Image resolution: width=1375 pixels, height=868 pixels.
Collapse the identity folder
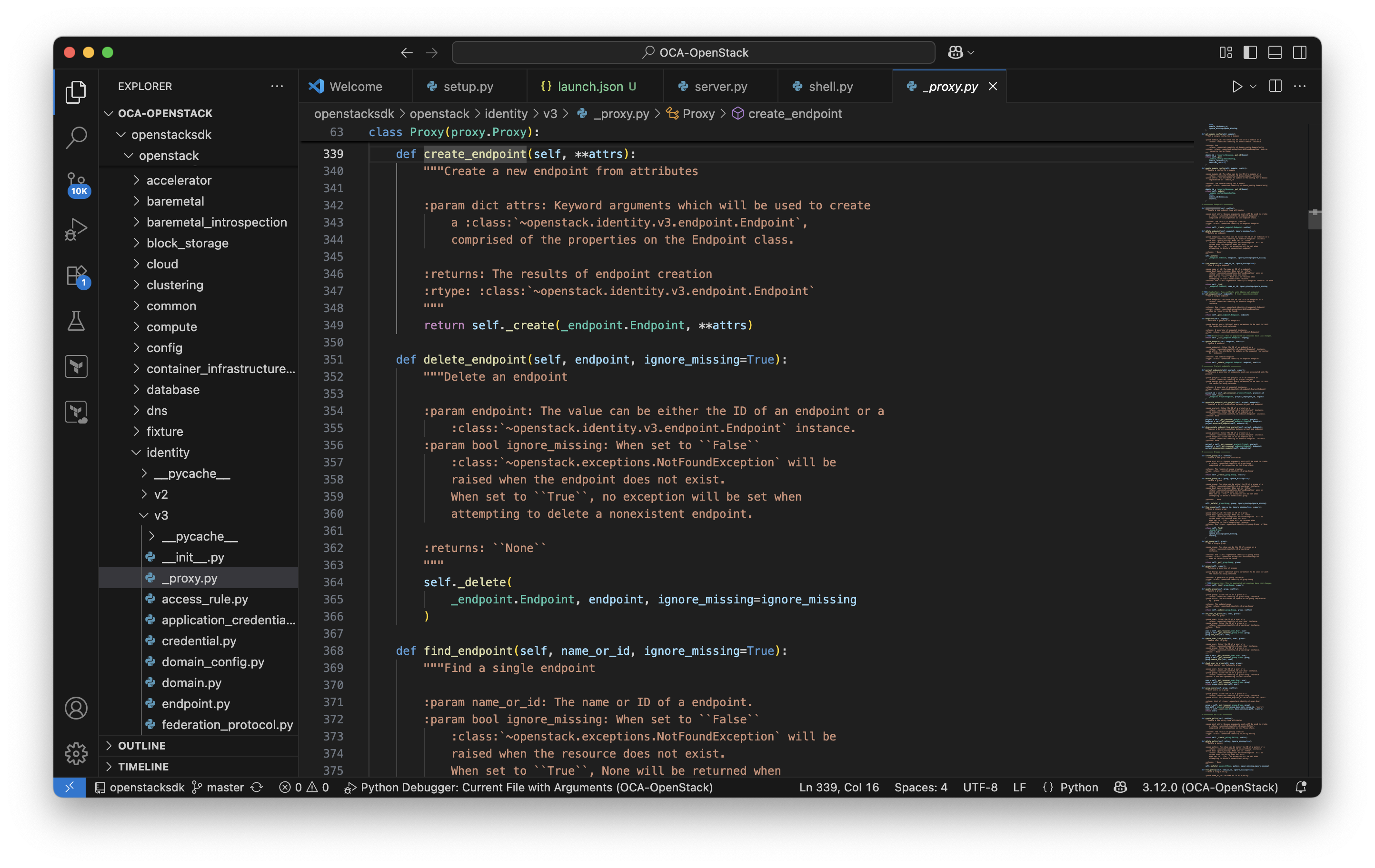click(x=167, y=453)
